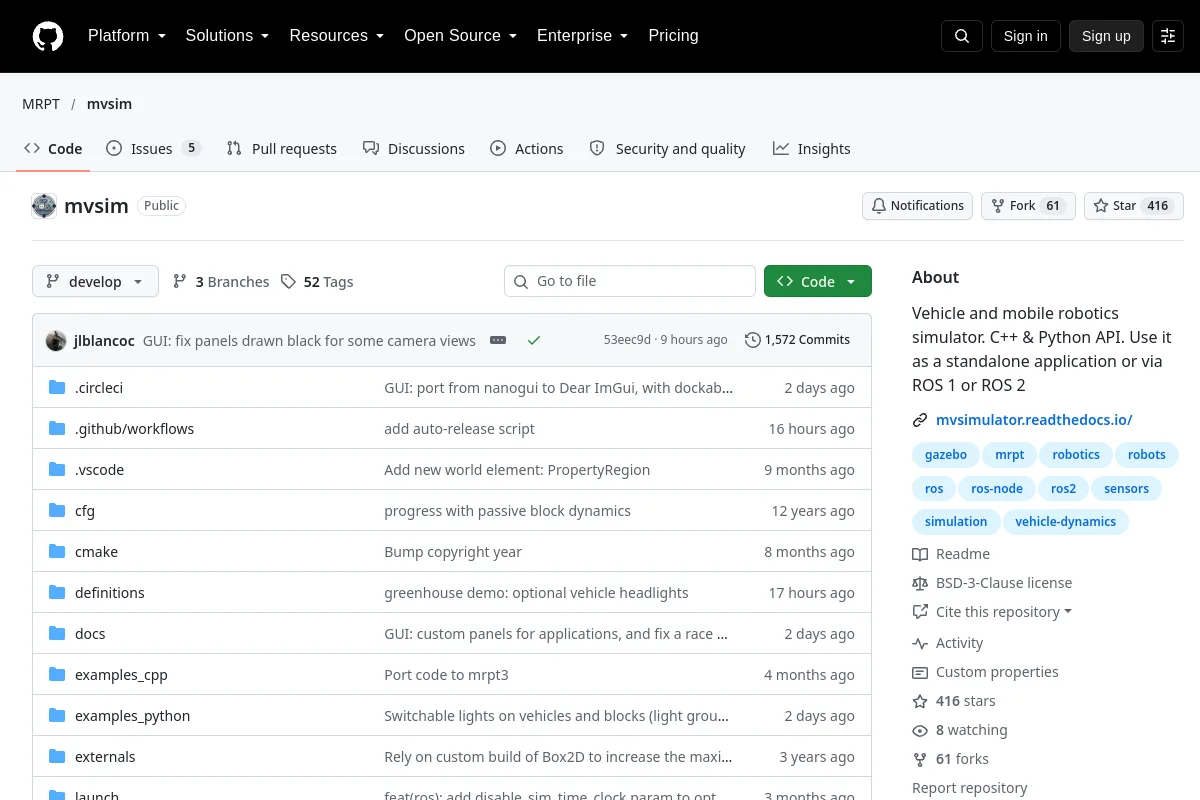This screenshot has width=1200, height=800.
Task: Open the MRPT owner breadcrumb link
Action: (x=41, y=104)
